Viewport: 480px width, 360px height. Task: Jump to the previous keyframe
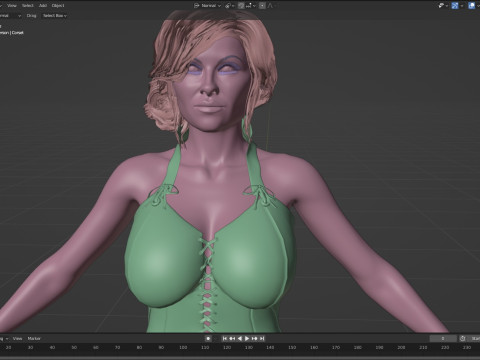coord(232,339)
